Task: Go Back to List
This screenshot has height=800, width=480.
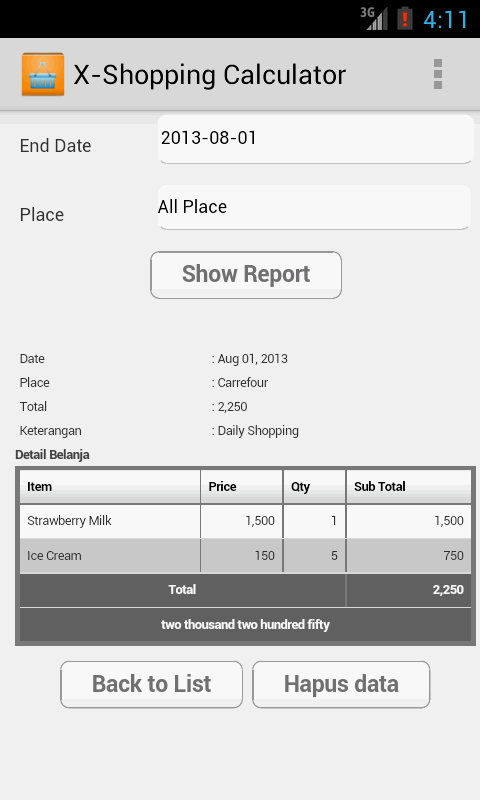Action: point(151,684)
